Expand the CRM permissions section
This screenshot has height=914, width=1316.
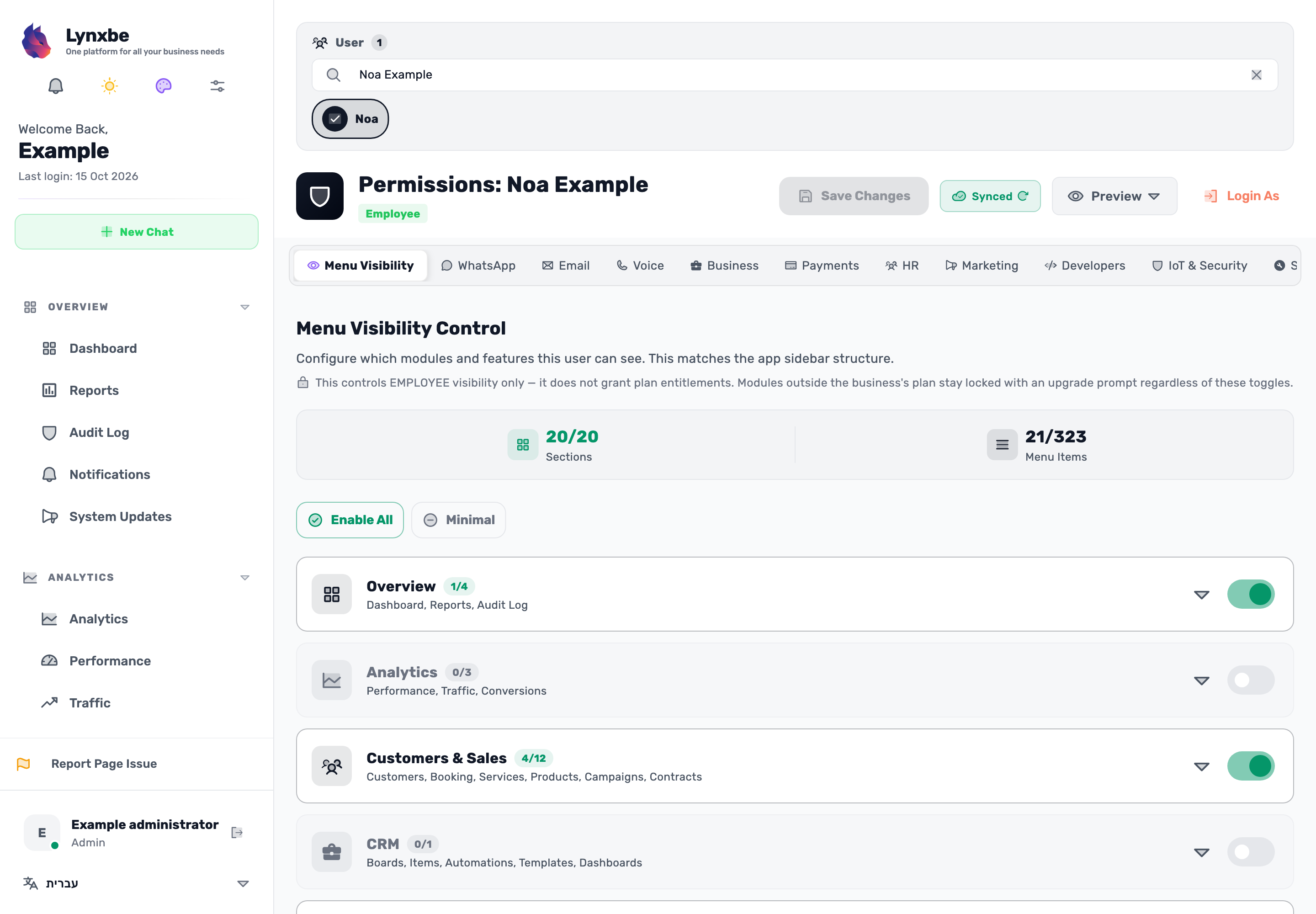[1201, 852]
